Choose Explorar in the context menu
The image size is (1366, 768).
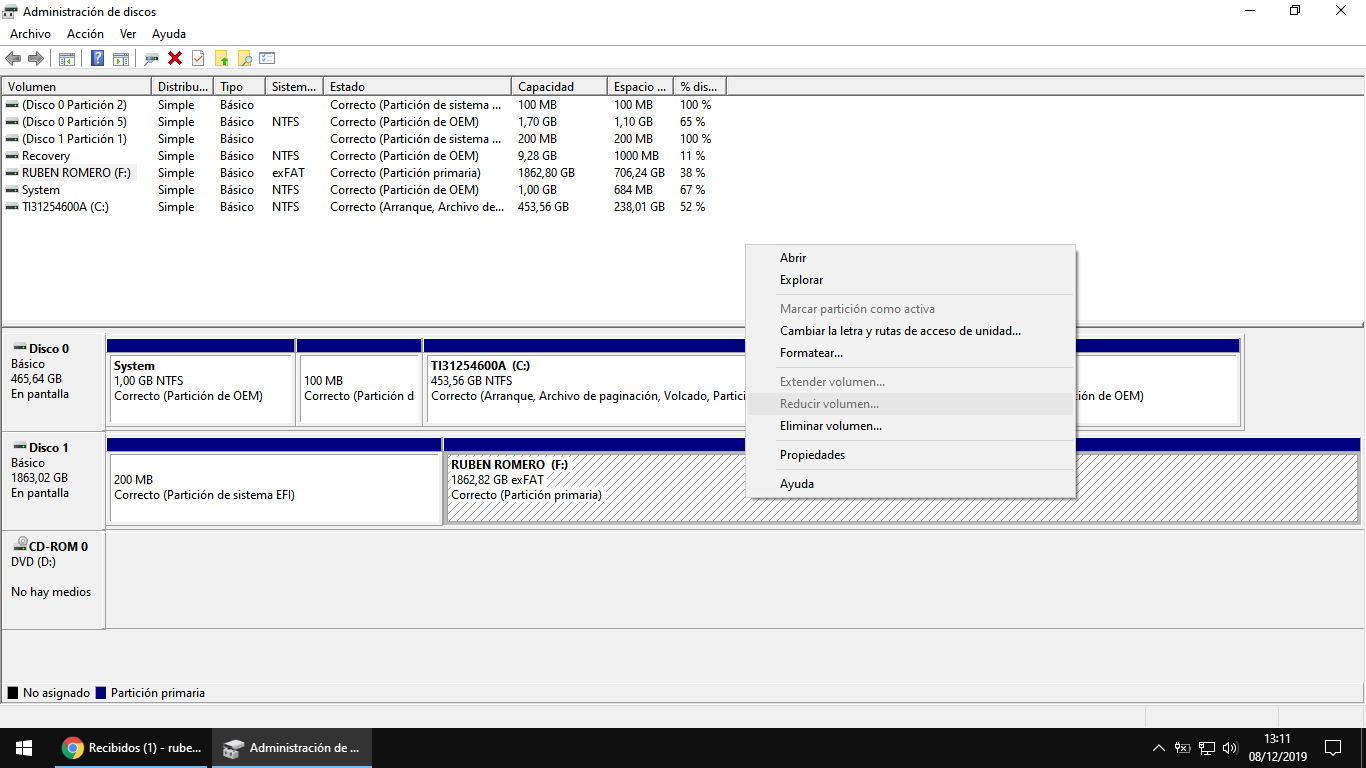coord(911,280)
